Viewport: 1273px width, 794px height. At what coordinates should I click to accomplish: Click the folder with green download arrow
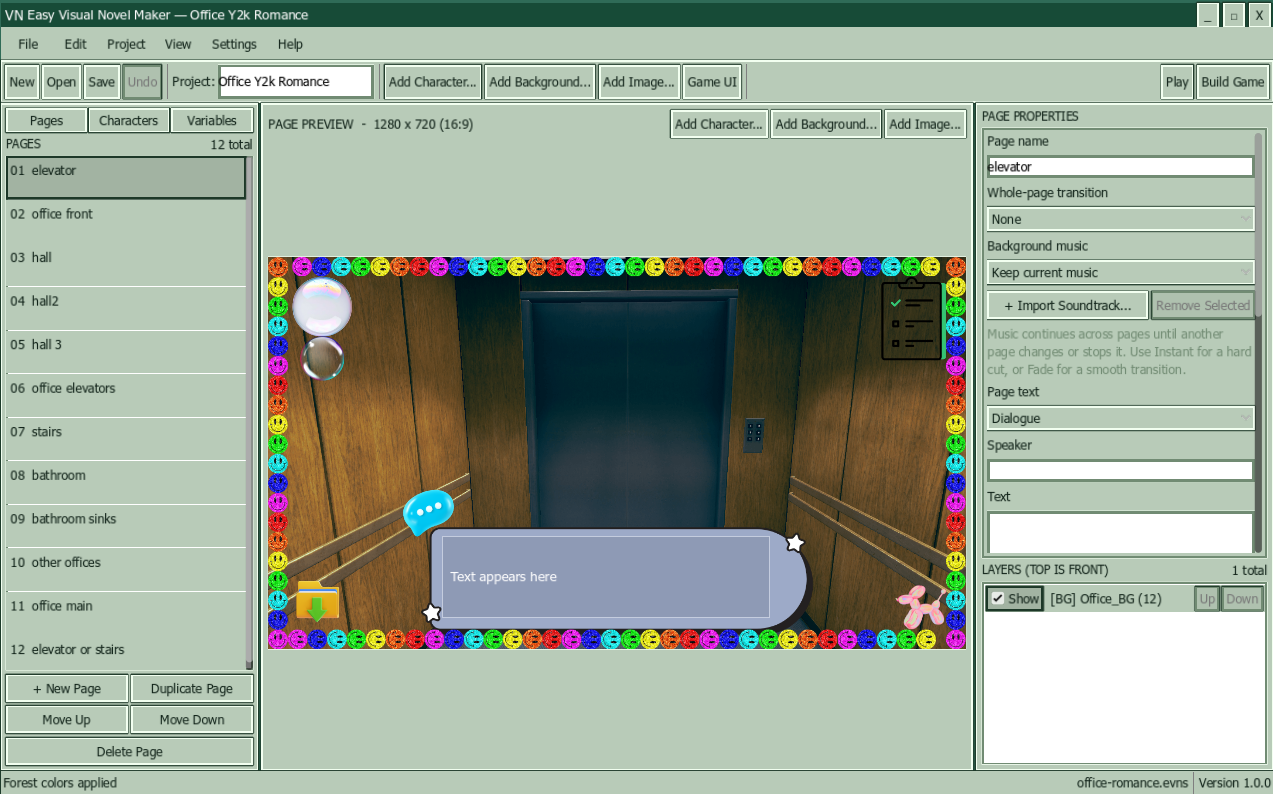[317, 601]
